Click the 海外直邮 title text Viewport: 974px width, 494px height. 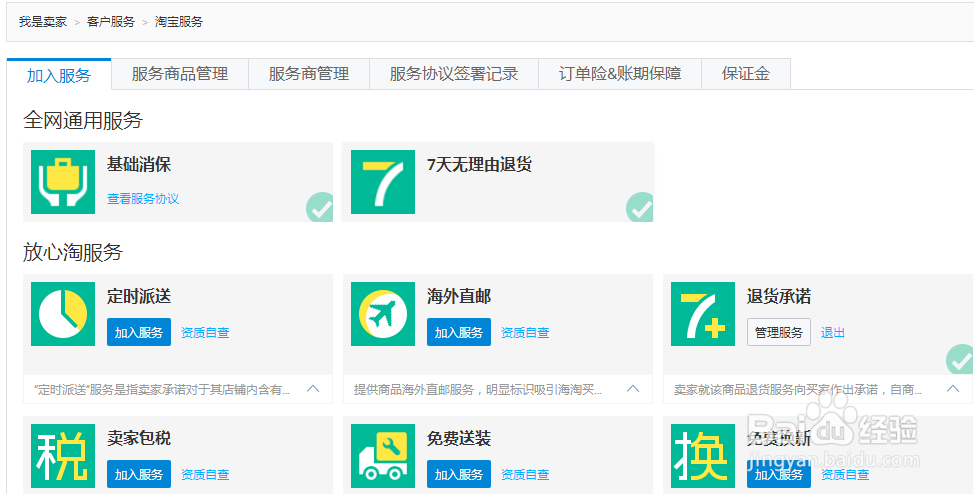[458, 296]
